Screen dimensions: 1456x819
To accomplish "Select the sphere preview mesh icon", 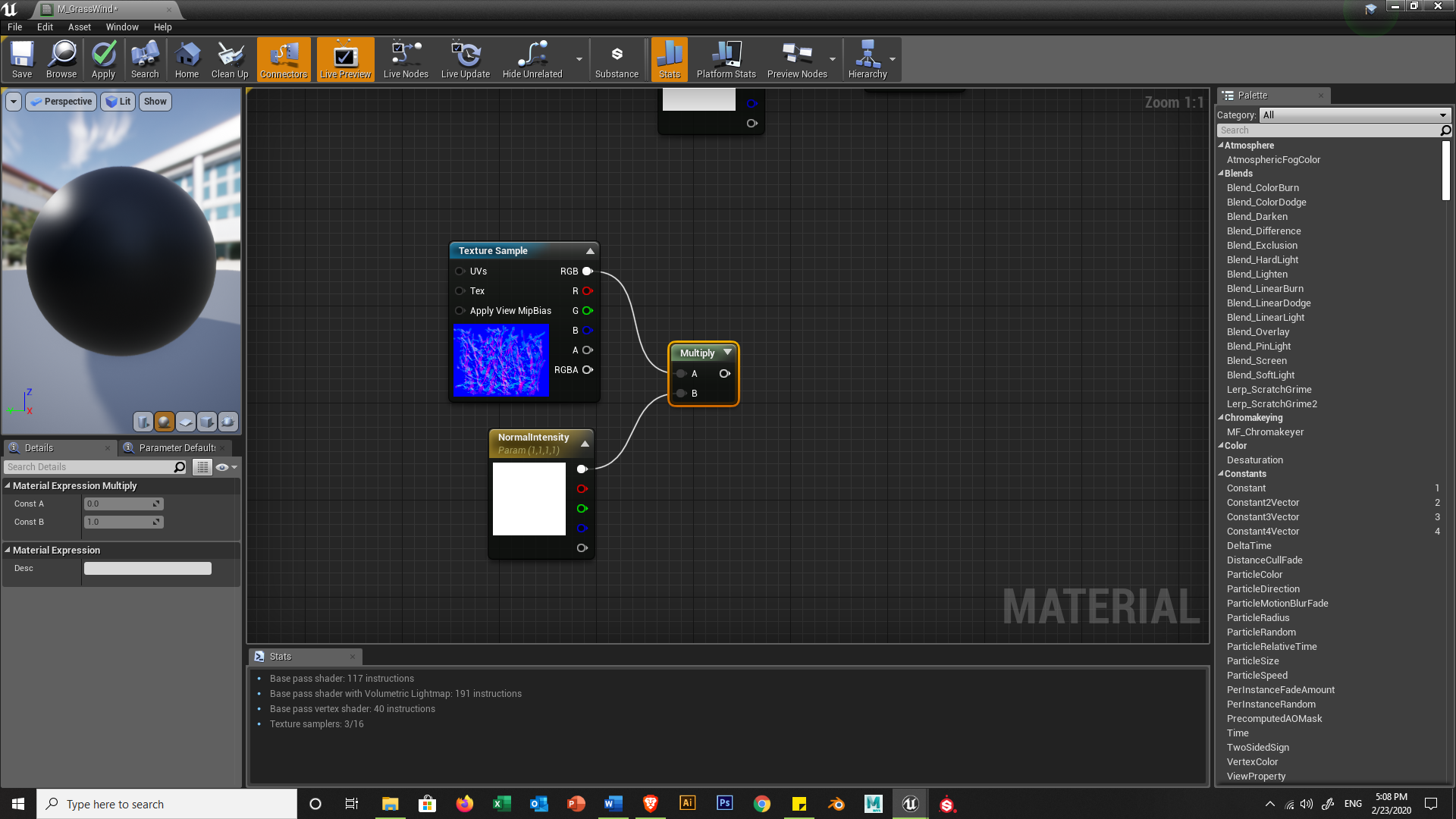I will (x=164, y=422).
